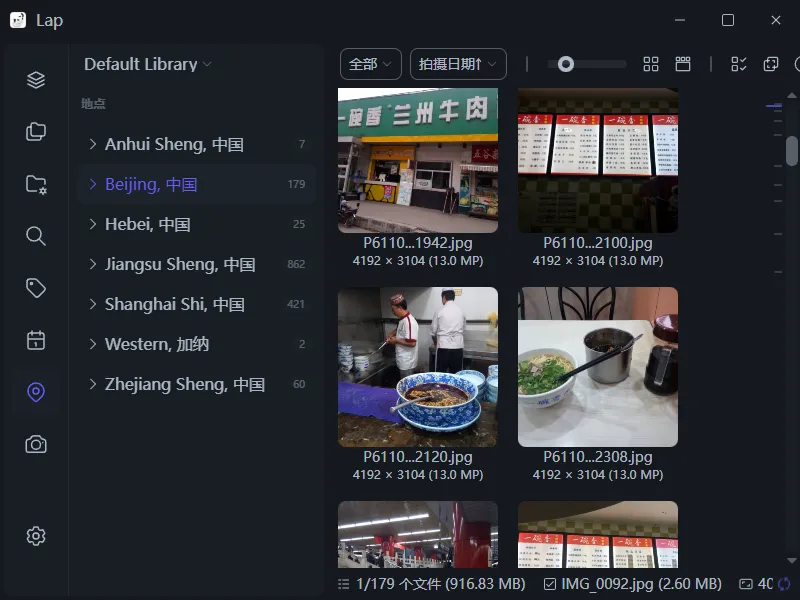Enable multi-select checklist mode
Viewport: 800px width, 600px height.
[x=738, y=64]
